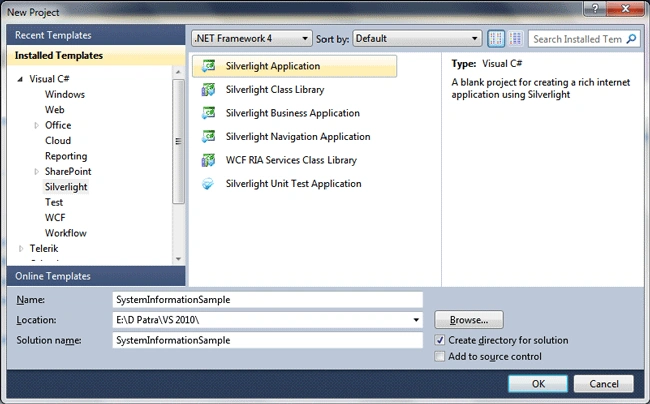Select the Telerik tree item label
650x404 pixels.
pos(44,249)
